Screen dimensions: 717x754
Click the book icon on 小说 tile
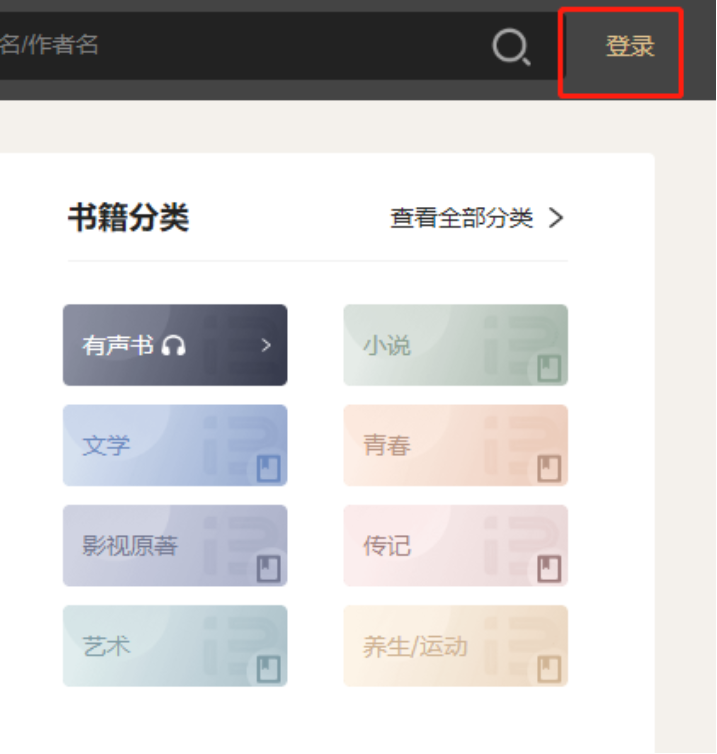click(x=548, y=368)
